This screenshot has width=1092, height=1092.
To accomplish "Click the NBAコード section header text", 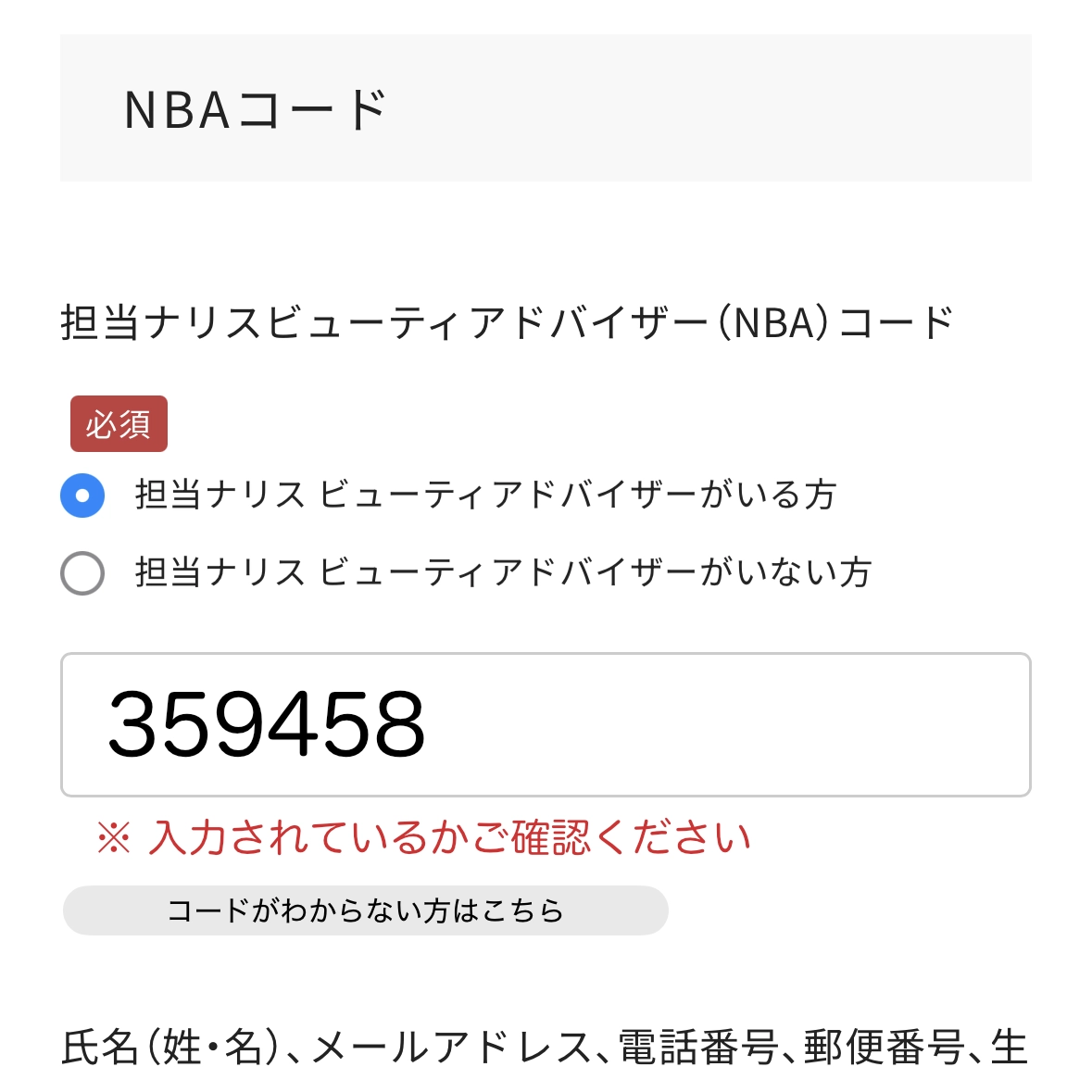I will pos(255,110).
